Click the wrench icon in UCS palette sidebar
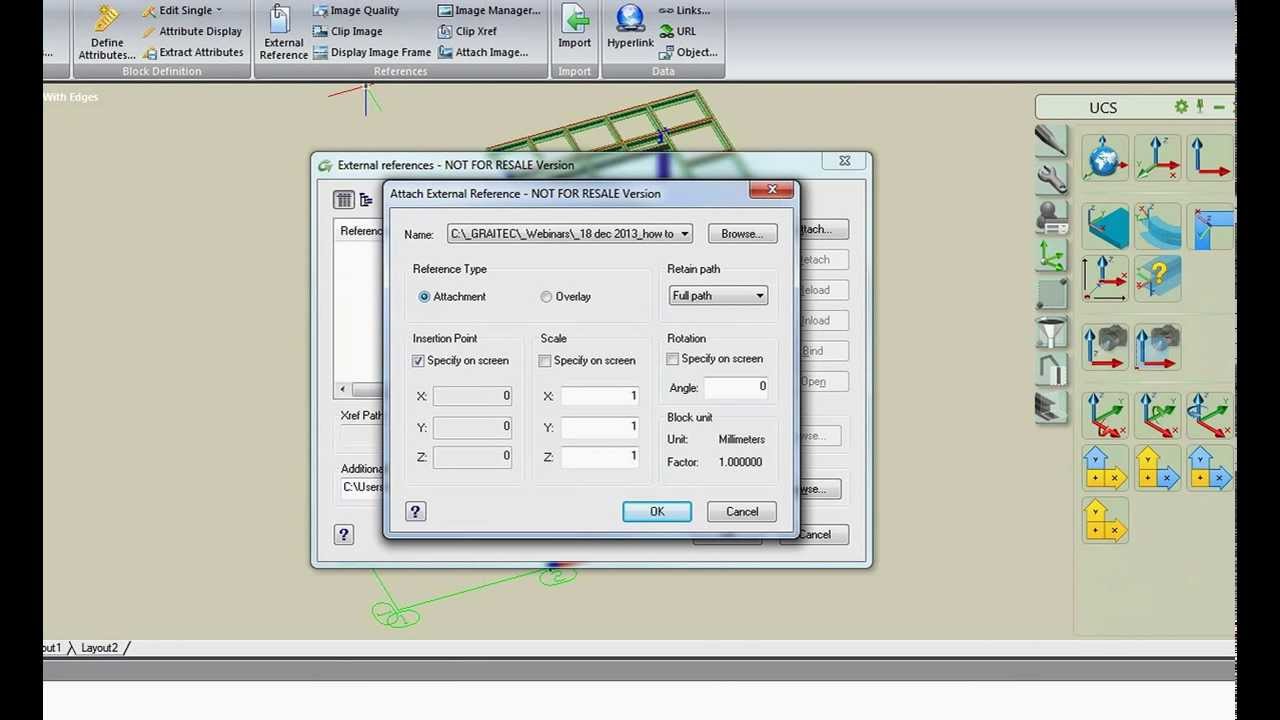Viewport: 1280px width, 720px height. pos(1051,178)
